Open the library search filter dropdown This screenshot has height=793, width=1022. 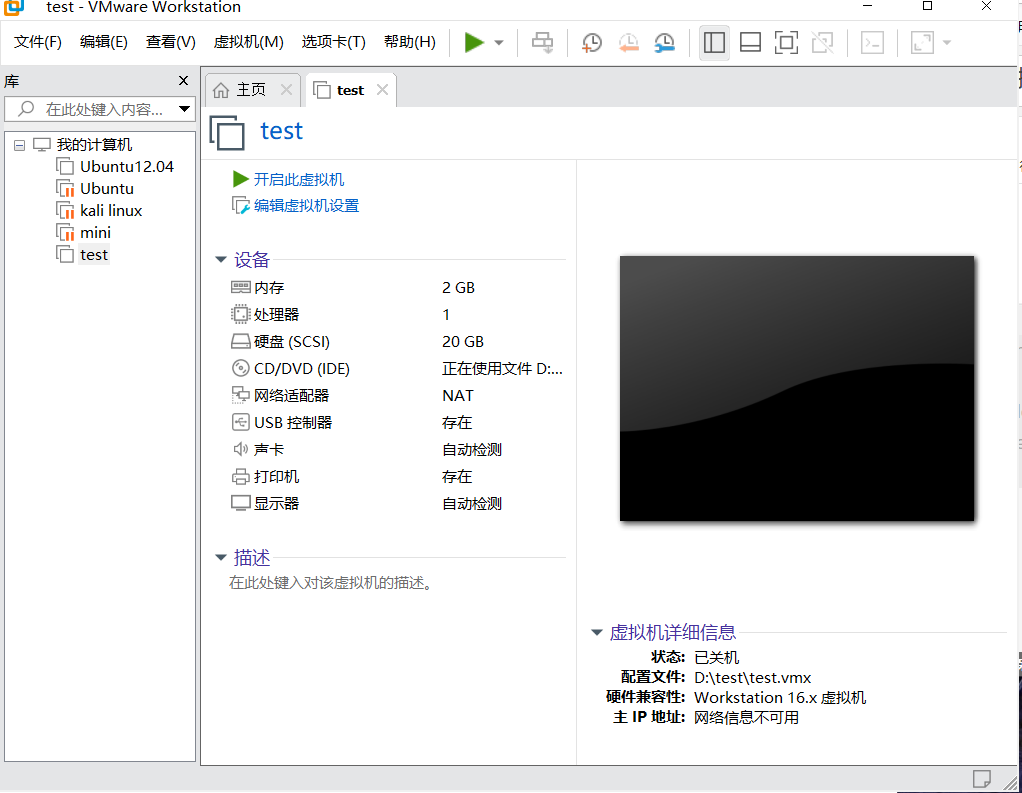click(x=183, y=109)
